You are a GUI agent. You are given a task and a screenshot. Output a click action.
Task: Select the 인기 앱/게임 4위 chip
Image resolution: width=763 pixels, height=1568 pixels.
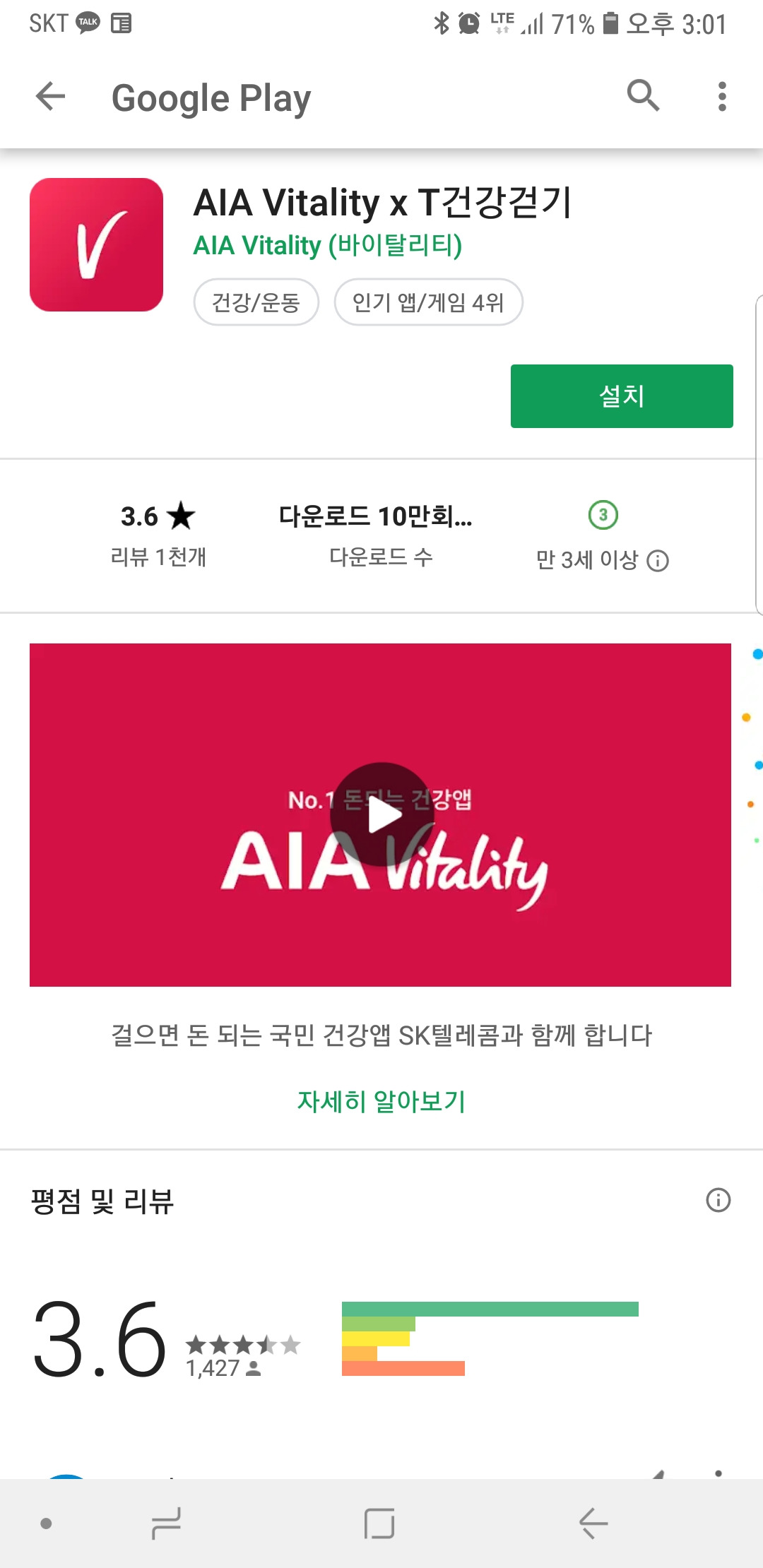(428, 302)
